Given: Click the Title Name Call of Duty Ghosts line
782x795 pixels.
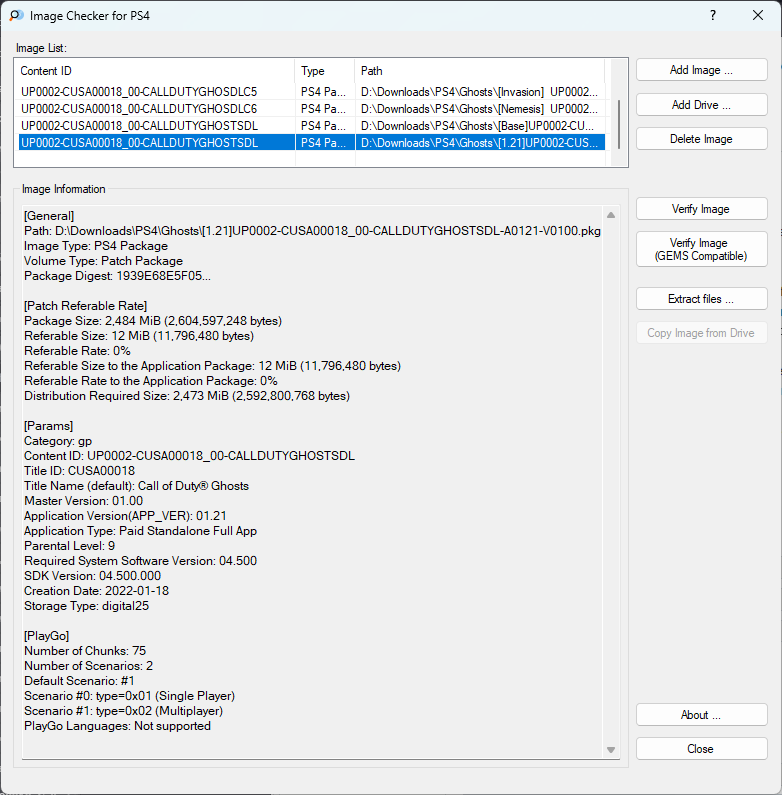Looking at the screenshot, I should [136, 486].
